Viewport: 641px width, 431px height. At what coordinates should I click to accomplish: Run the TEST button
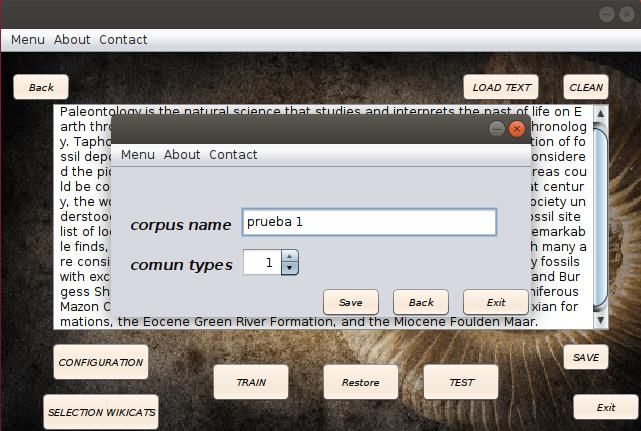click(461, 382)
